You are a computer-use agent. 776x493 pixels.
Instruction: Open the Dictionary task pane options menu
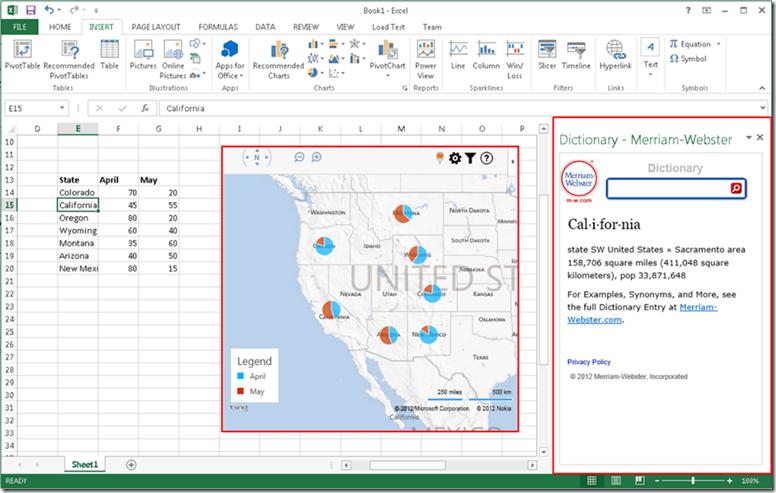[x=749, y=138]
